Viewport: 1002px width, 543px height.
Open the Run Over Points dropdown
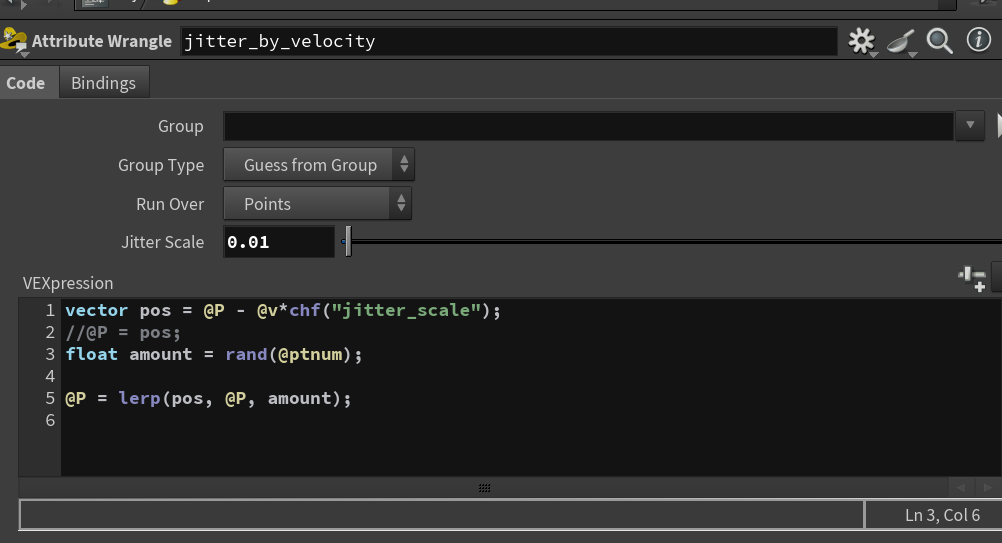point(318,204)
